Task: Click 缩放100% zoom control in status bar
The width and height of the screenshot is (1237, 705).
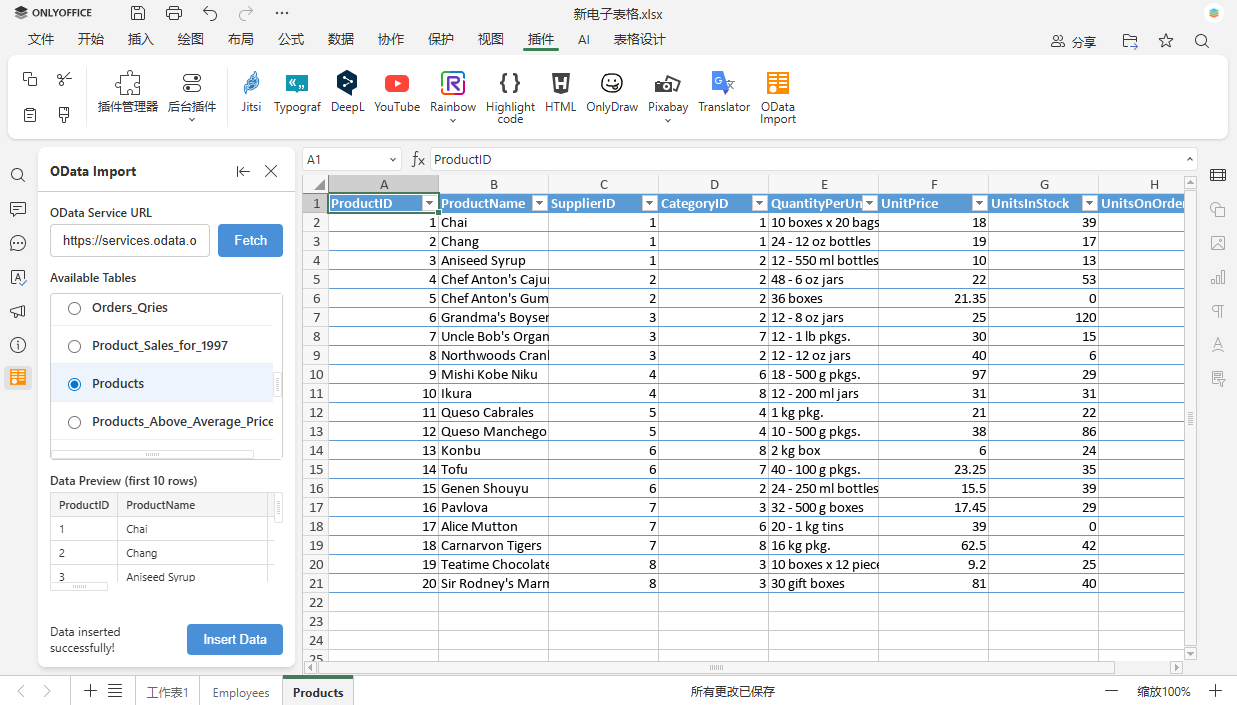Action: pos(1166,691)
